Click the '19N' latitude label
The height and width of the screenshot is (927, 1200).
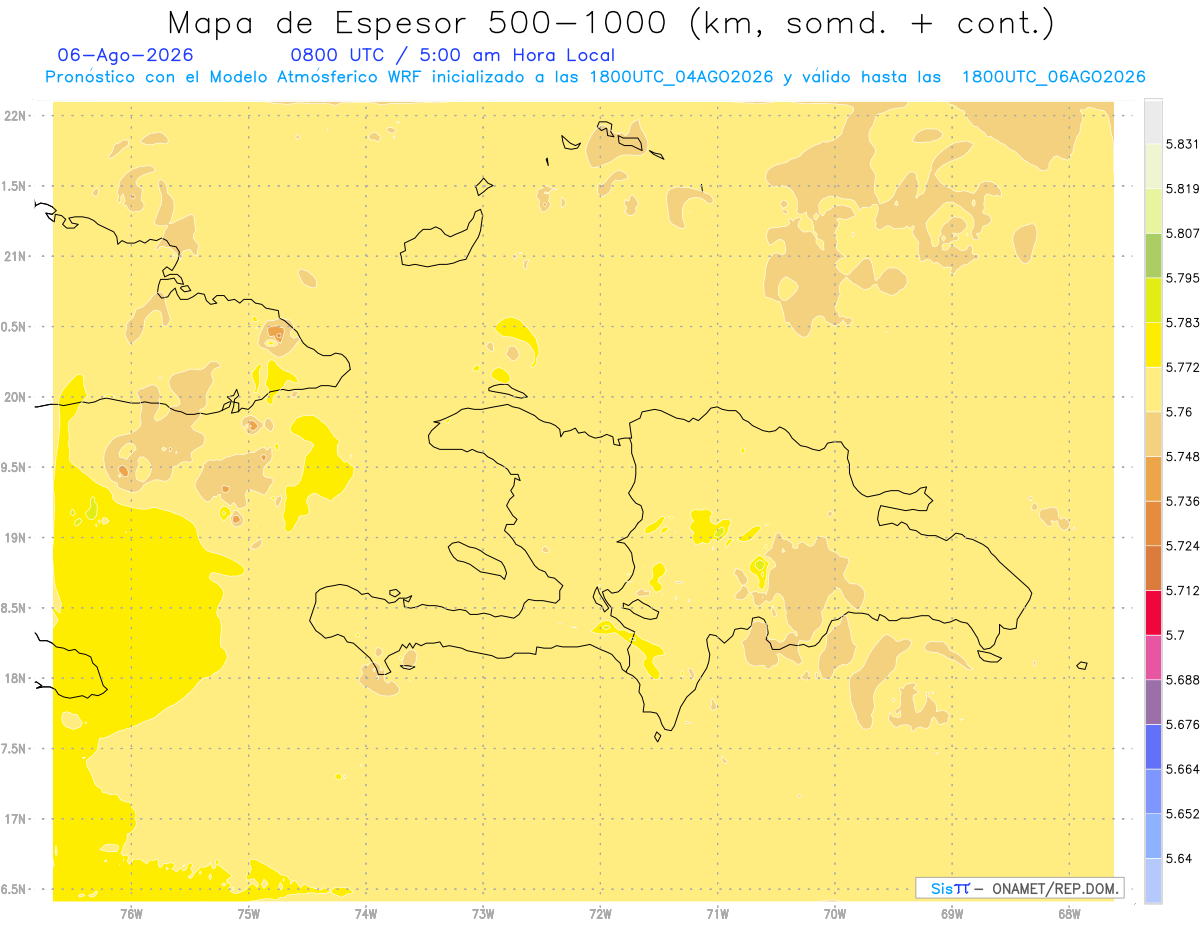(15, 538)
